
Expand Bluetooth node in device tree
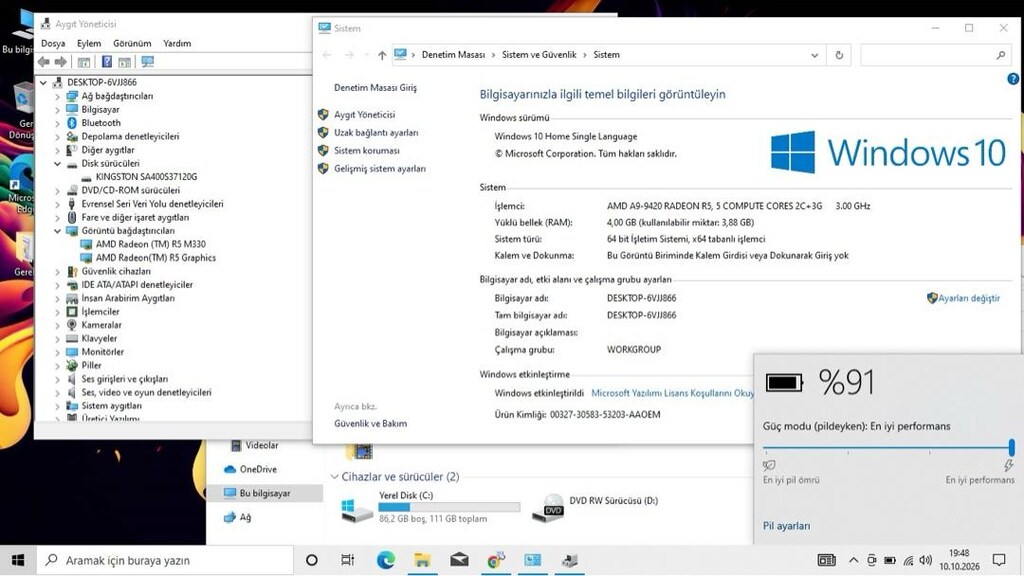point(57,123)
